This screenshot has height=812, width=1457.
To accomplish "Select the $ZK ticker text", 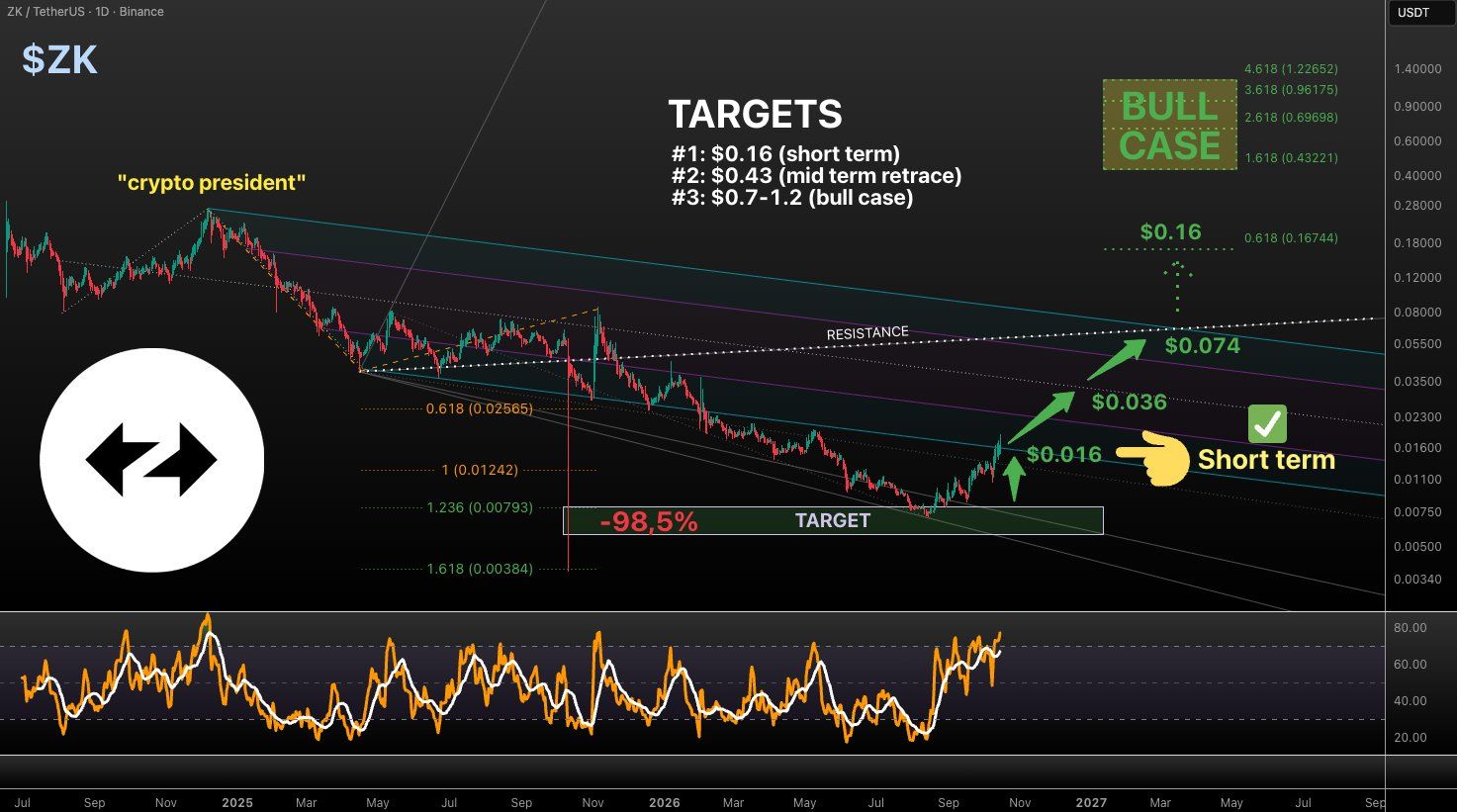I will point(60,59).
